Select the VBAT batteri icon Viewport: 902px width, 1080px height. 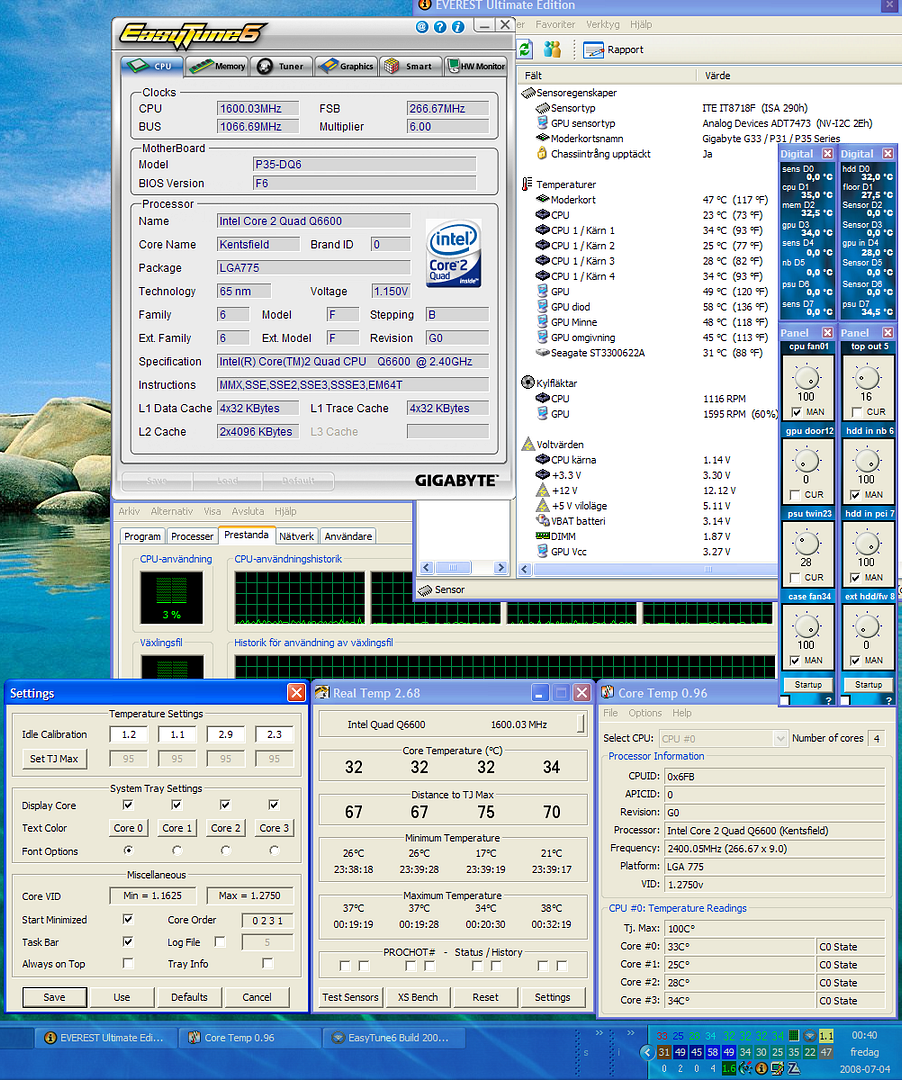[x=543, y=521]
